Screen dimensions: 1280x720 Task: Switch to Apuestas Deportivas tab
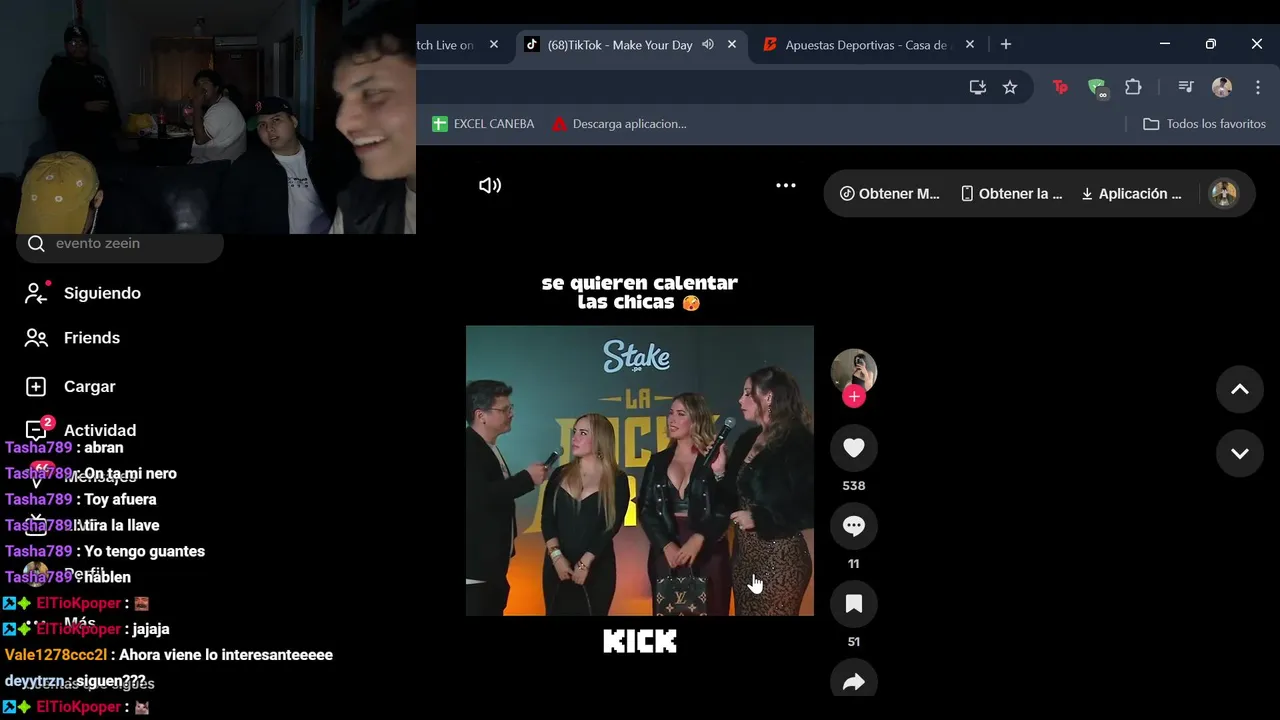pyautogui.click(x=866, y=45)
